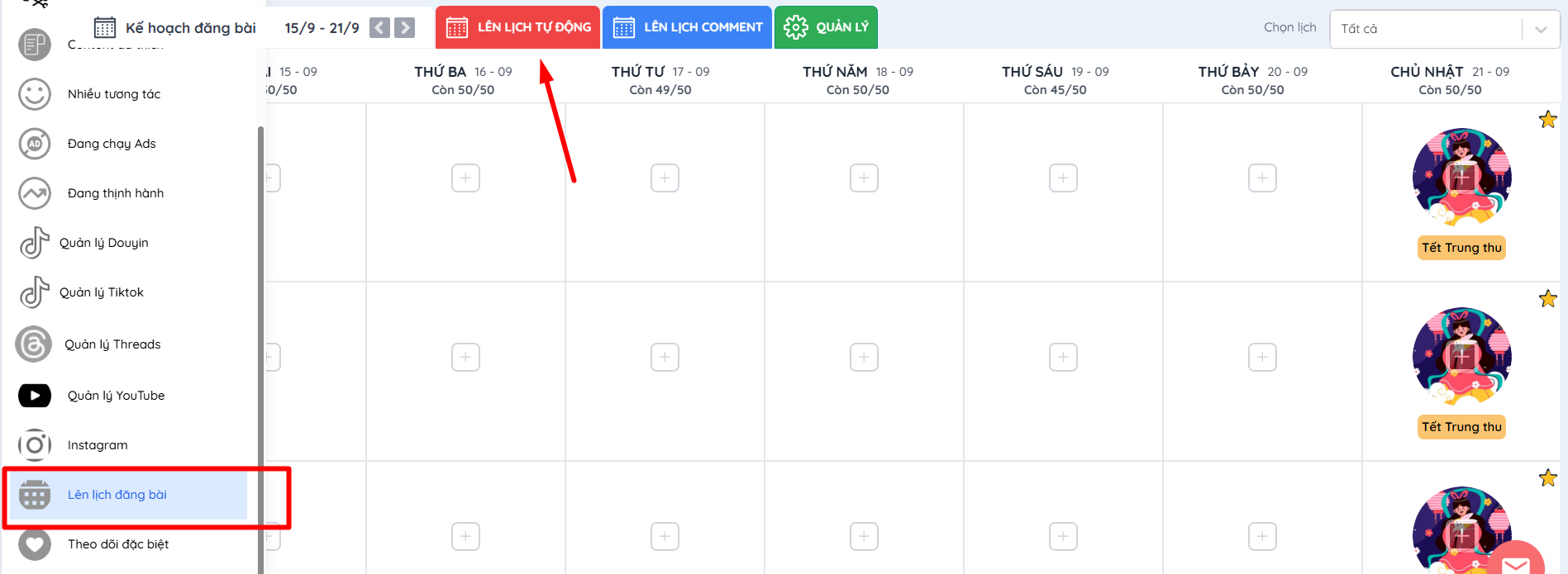Open Quản lý Threads icon in sidebar
Screen dimensions: 1568x574
pyautogui.click(x=34, y=344)
